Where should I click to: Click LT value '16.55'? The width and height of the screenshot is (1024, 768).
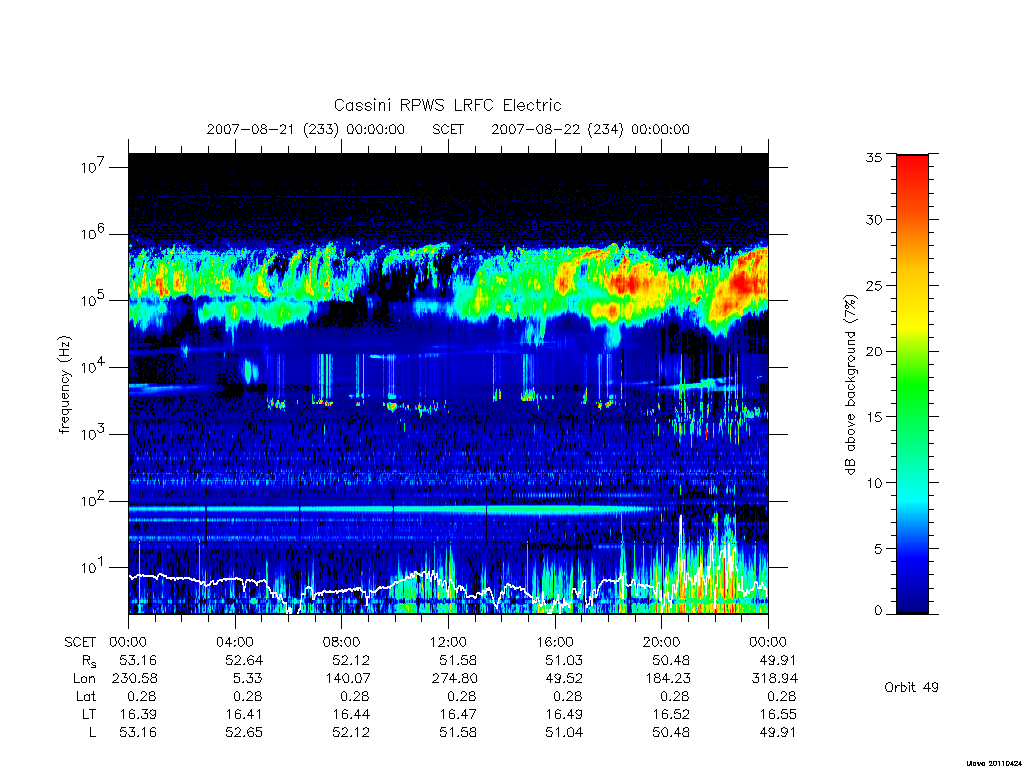coord(778,714)
